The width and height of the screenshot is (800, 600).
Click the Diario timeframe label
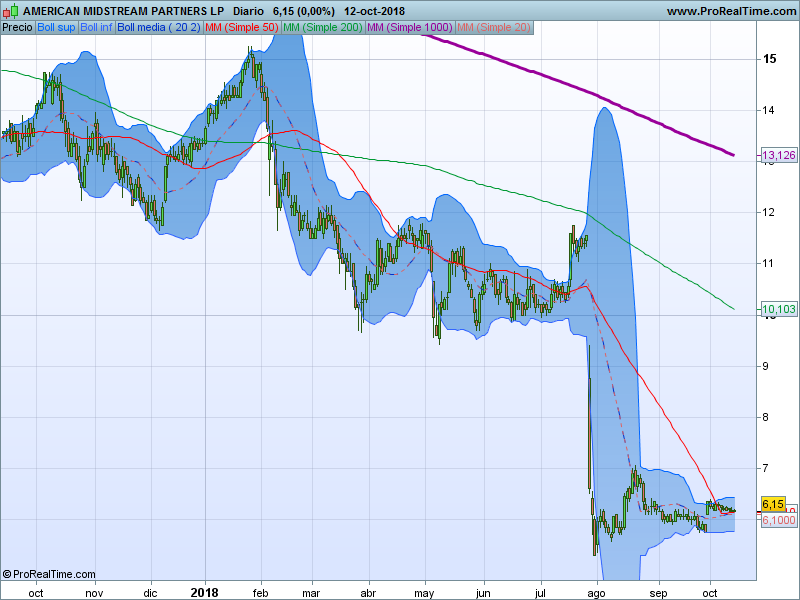coord(248,11)
